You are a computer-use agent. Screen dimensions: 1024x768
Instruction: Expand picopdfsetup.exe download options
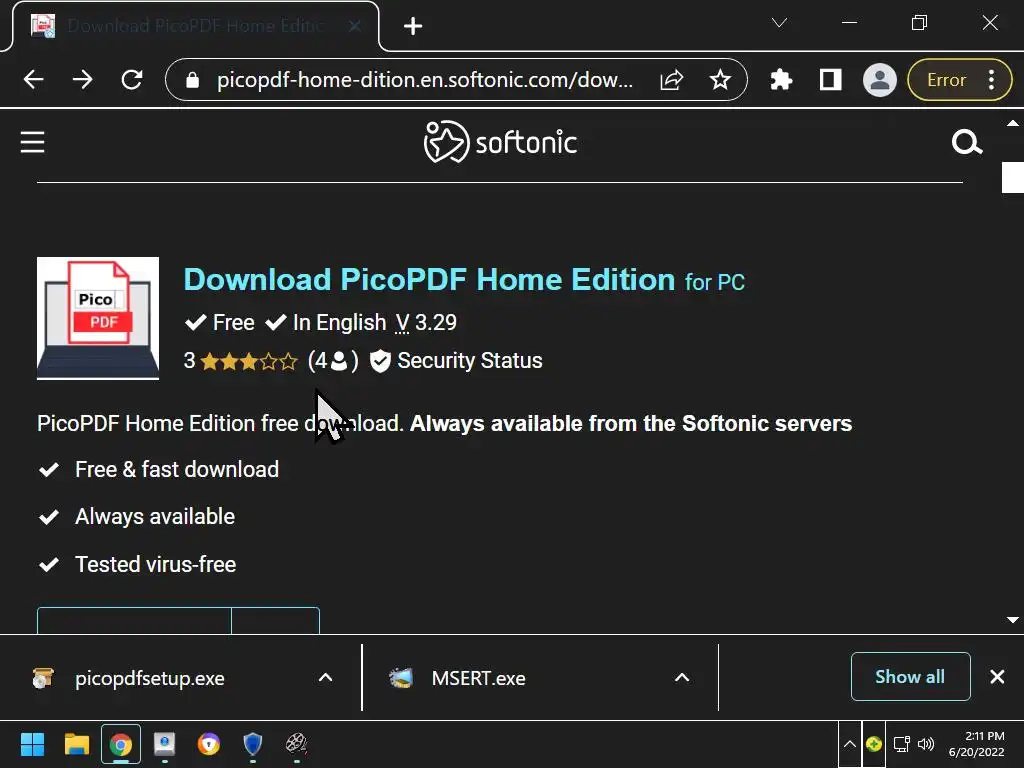[x=325, y=677]
